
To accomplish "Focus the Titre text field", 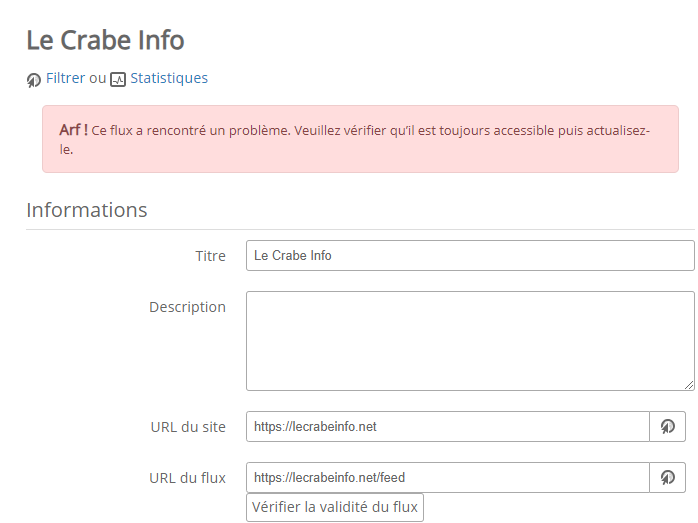I will click(469, 256).
